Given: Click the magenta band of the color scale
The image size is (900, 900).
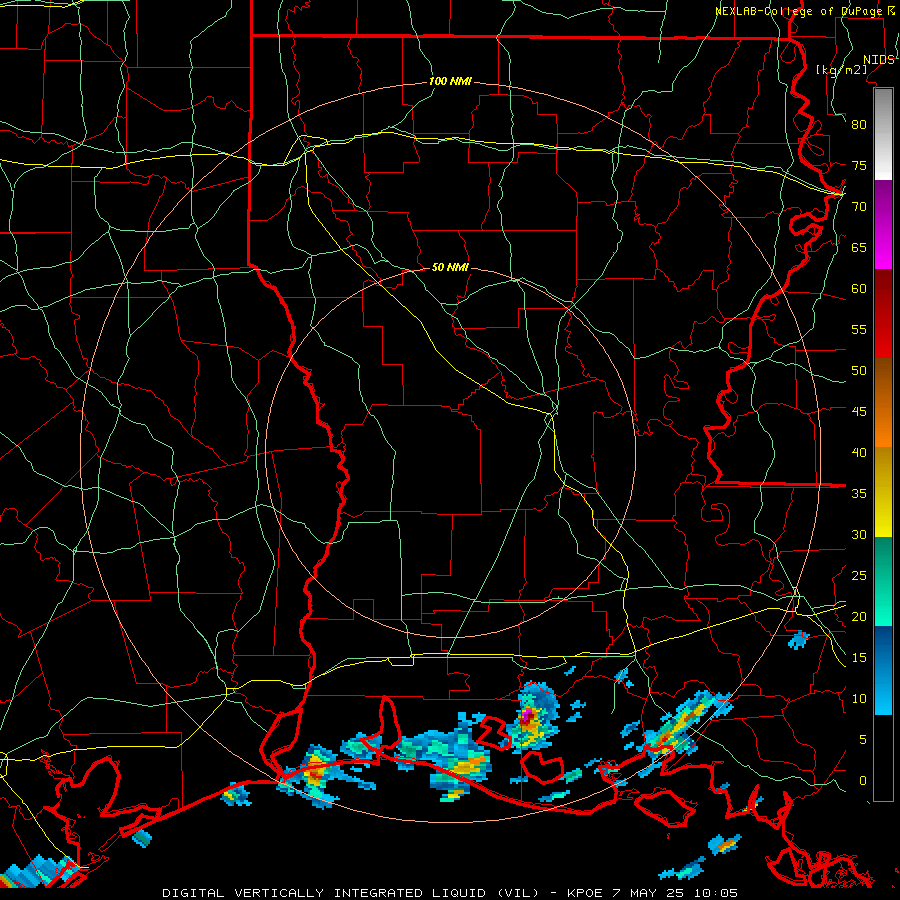Looking at the screenshot, I should [x=883, y=225].
